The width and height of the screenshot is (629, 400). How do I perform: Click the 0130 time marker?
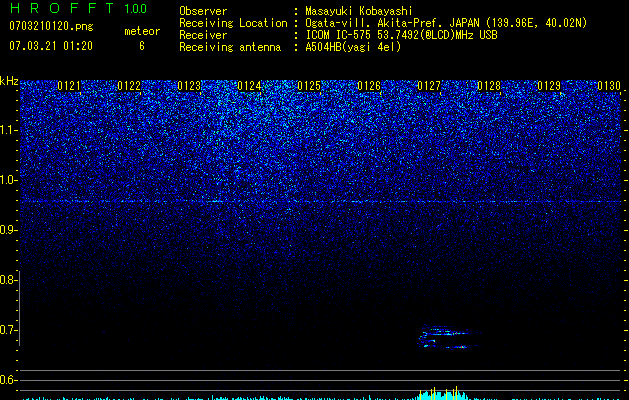tap(609, 86)
